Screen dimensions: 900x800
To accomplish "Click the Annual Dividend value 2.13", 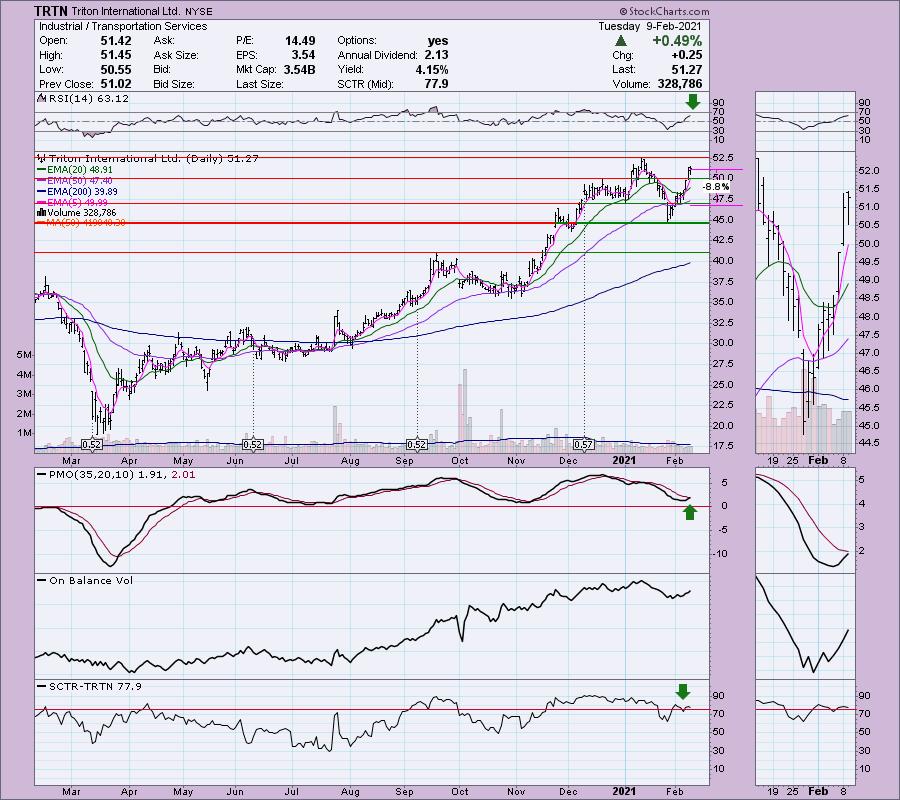I will click(437, 55).
